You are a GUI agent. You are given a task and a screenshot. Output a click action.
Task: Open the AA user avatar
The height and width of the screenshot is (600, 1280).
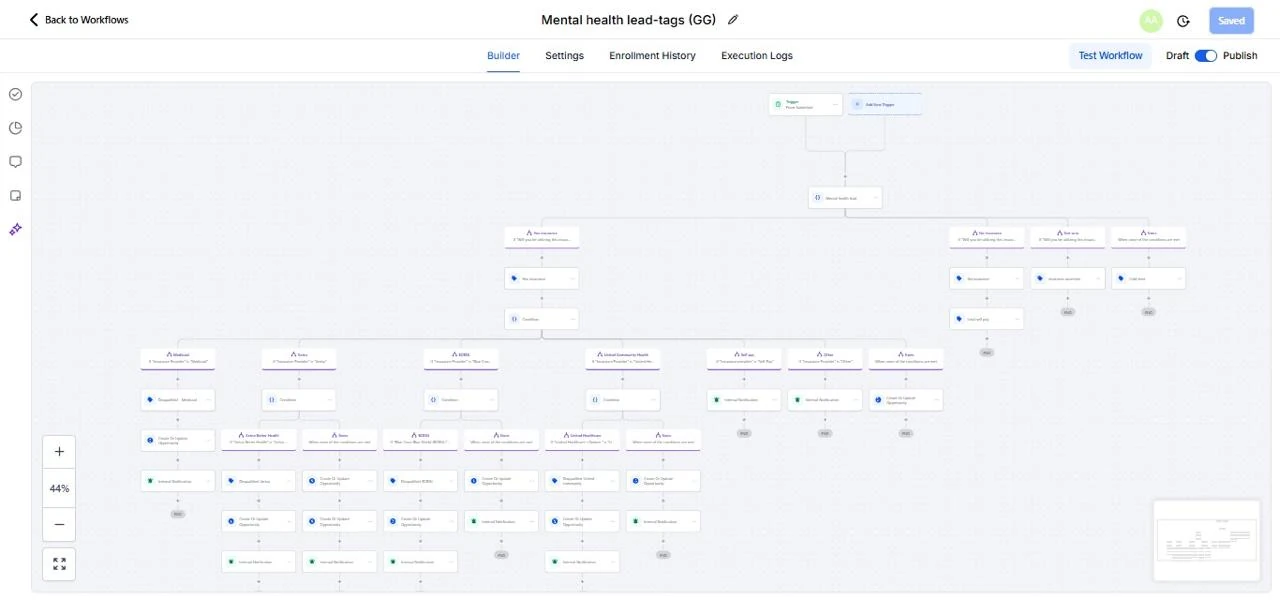pos(1151,20)
